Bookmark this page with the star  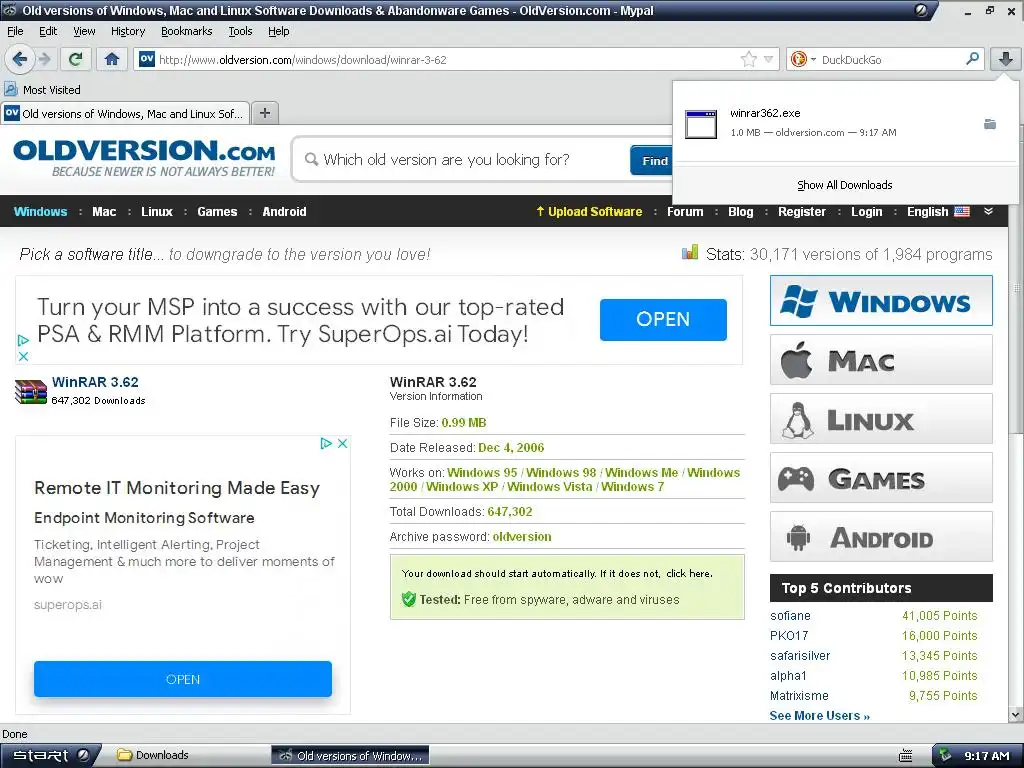pyautogui.click(x=748, y=59)
